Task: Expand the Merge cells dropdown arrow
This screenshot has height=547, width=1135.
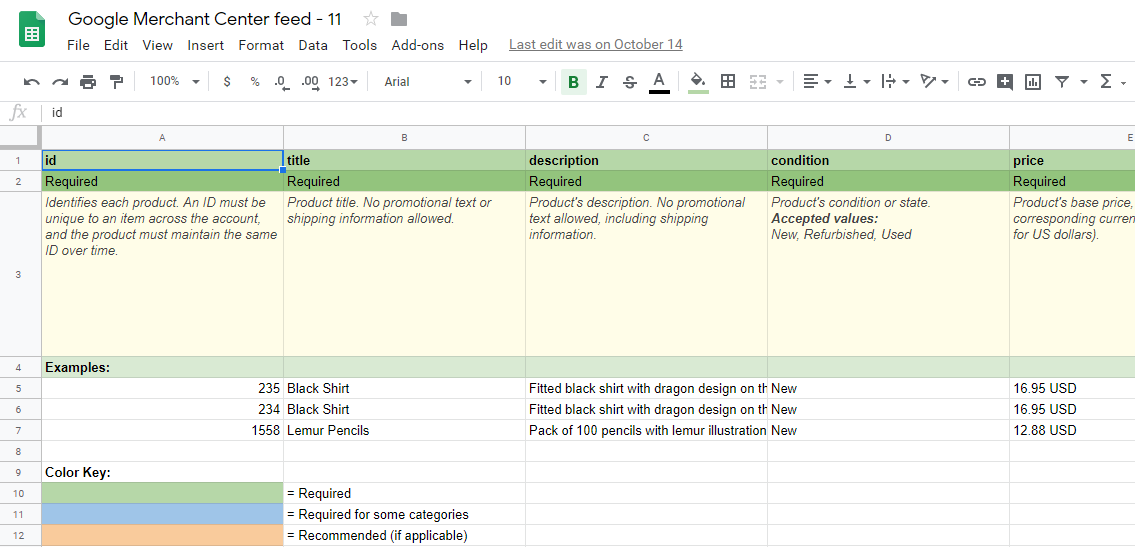Action: tap(780, 82)
